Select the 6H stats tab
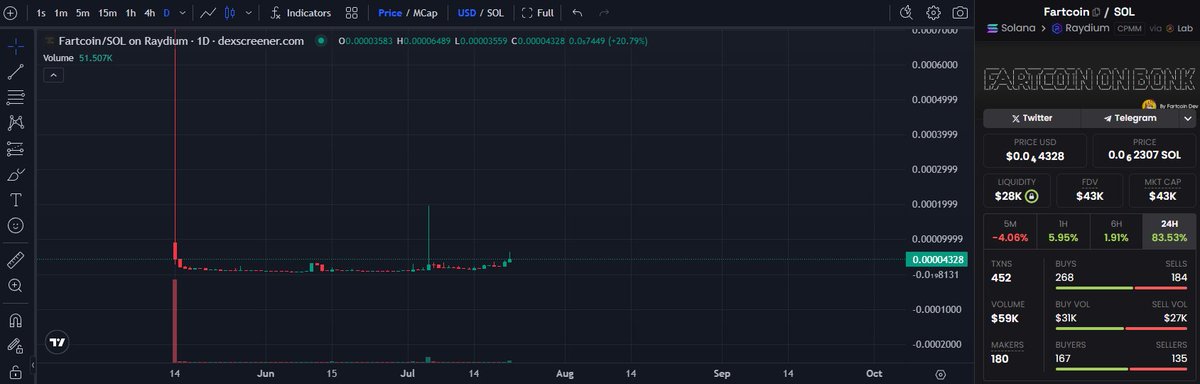 (1116, 231)
